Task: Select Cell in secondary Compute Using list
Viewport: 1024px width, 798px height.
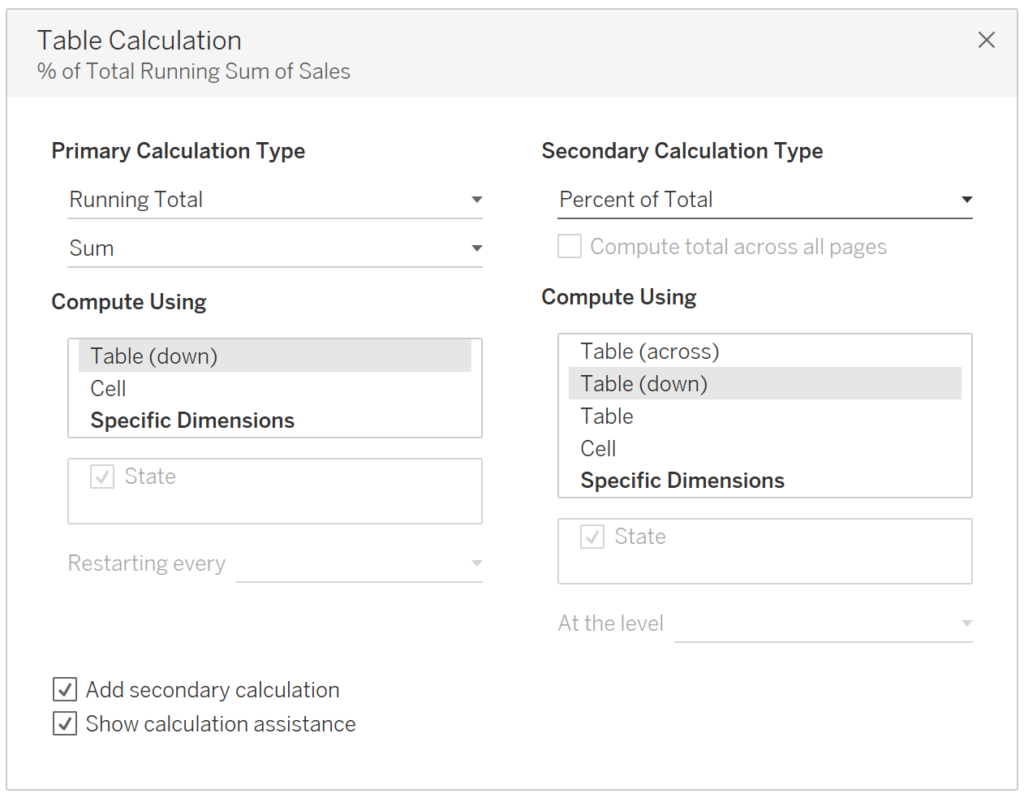Action: (x=598, y=448)
